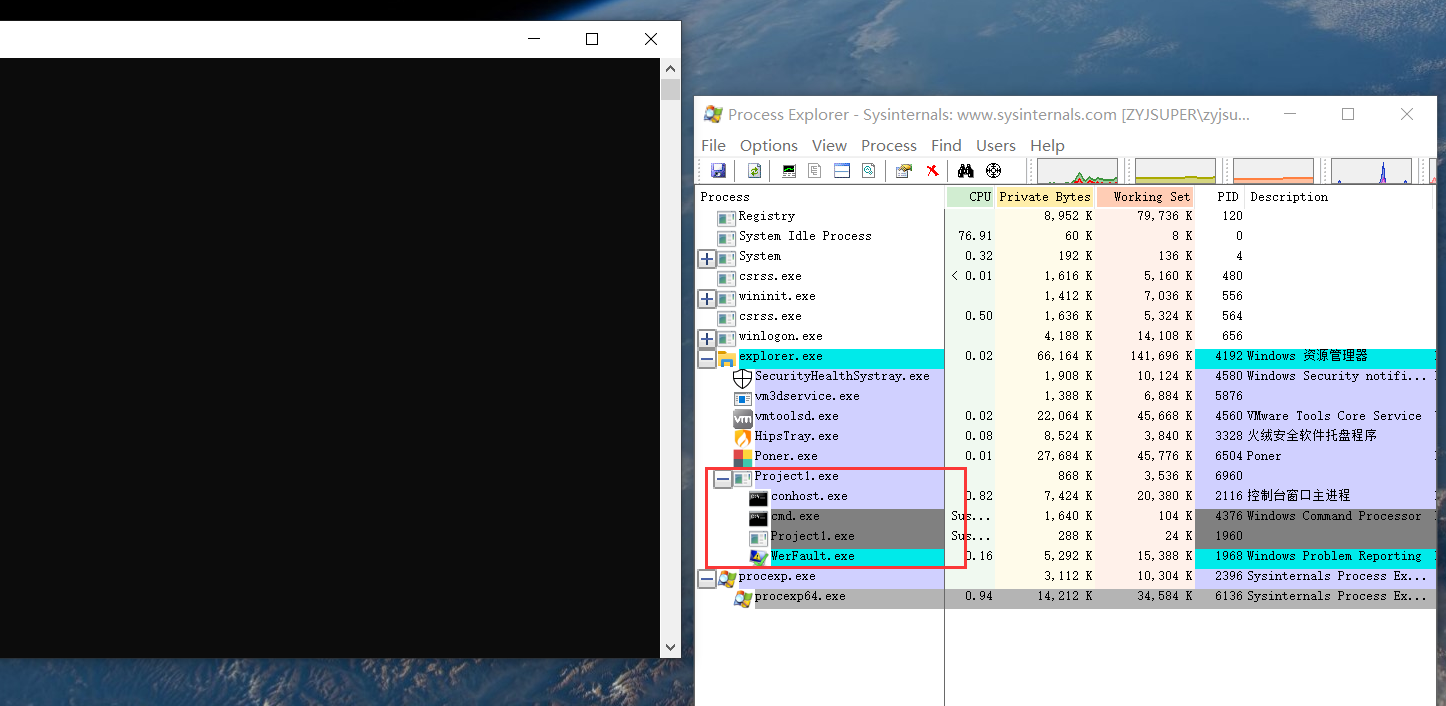Expand the wininit.exe tree node

(707, 299)
